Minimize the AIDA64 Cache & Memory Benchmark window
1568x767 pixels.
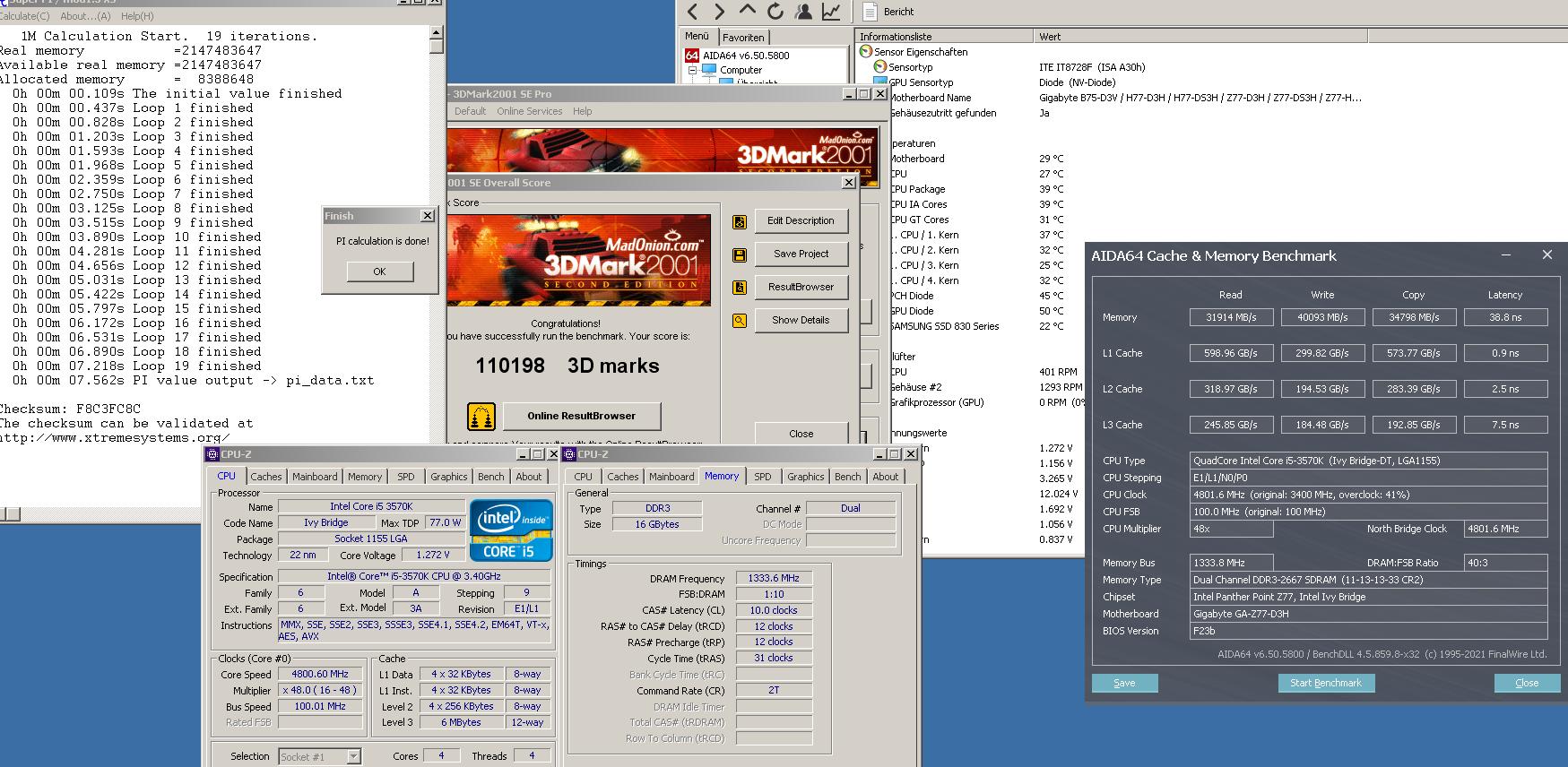coord(1507,255)
